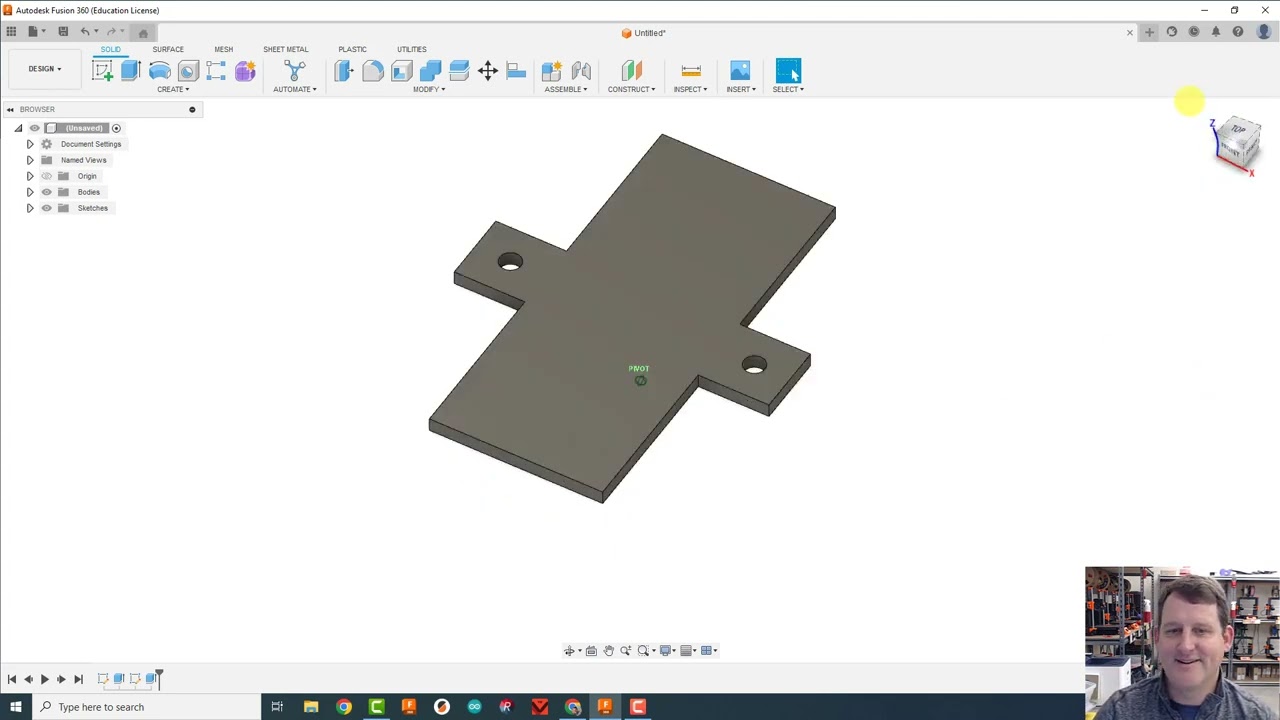Screen dimensions: 1280x720
Task: Select the Move/Copy tool
Action: click(x=488, y=70)
